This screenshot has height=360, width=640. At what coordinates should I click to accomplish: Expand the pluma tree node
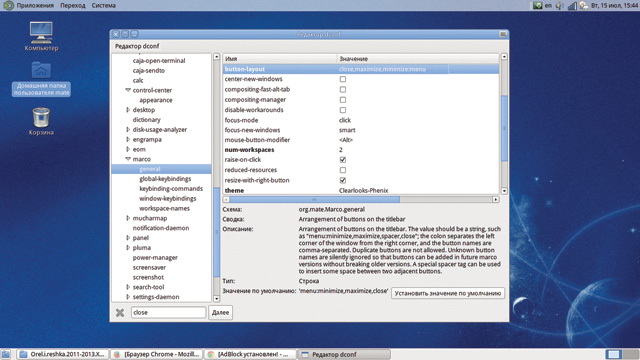(x=128, y=247)
